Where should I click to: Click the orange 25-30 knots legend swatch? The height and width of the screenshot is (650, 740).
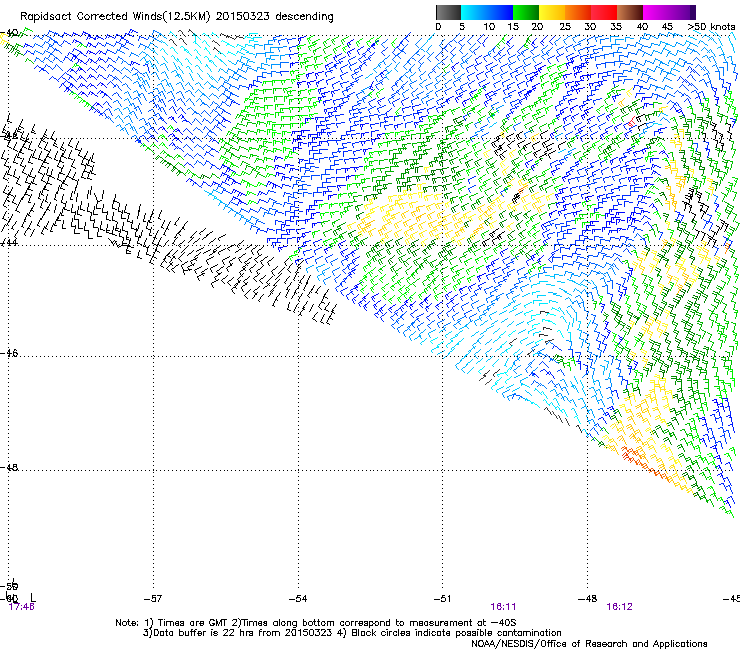[x=578, y=12]
